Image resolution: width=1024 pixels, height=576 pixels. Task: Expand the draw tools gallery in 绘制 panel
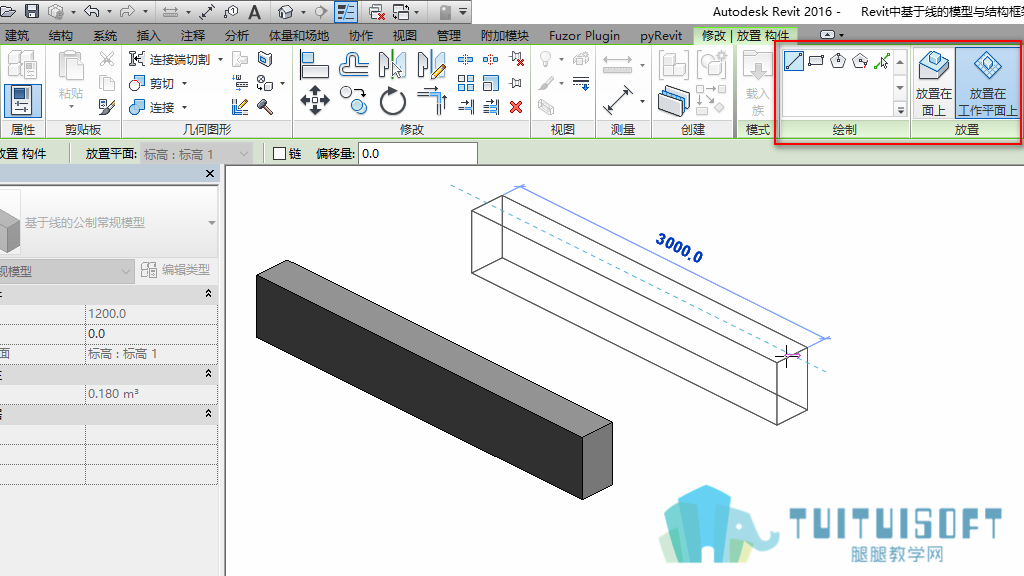[x=901, y=110]
